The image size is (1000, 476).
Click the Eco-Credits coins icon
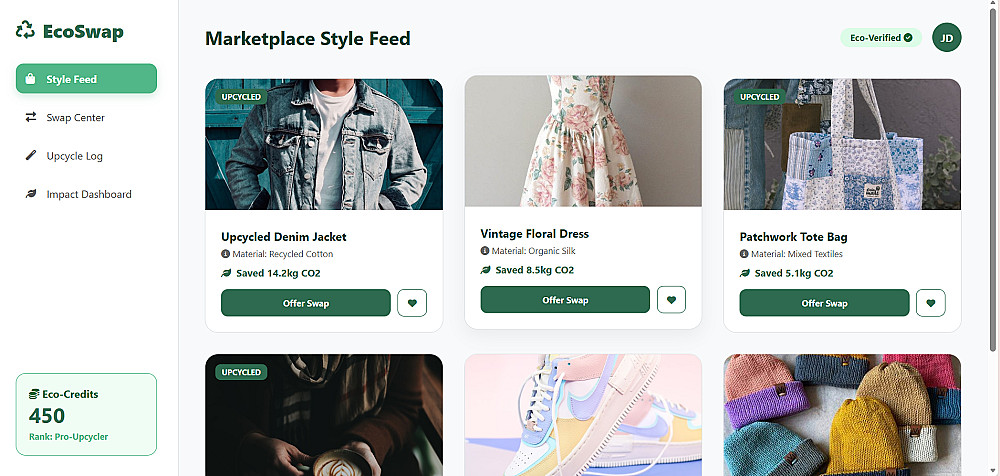pos(34,395)
